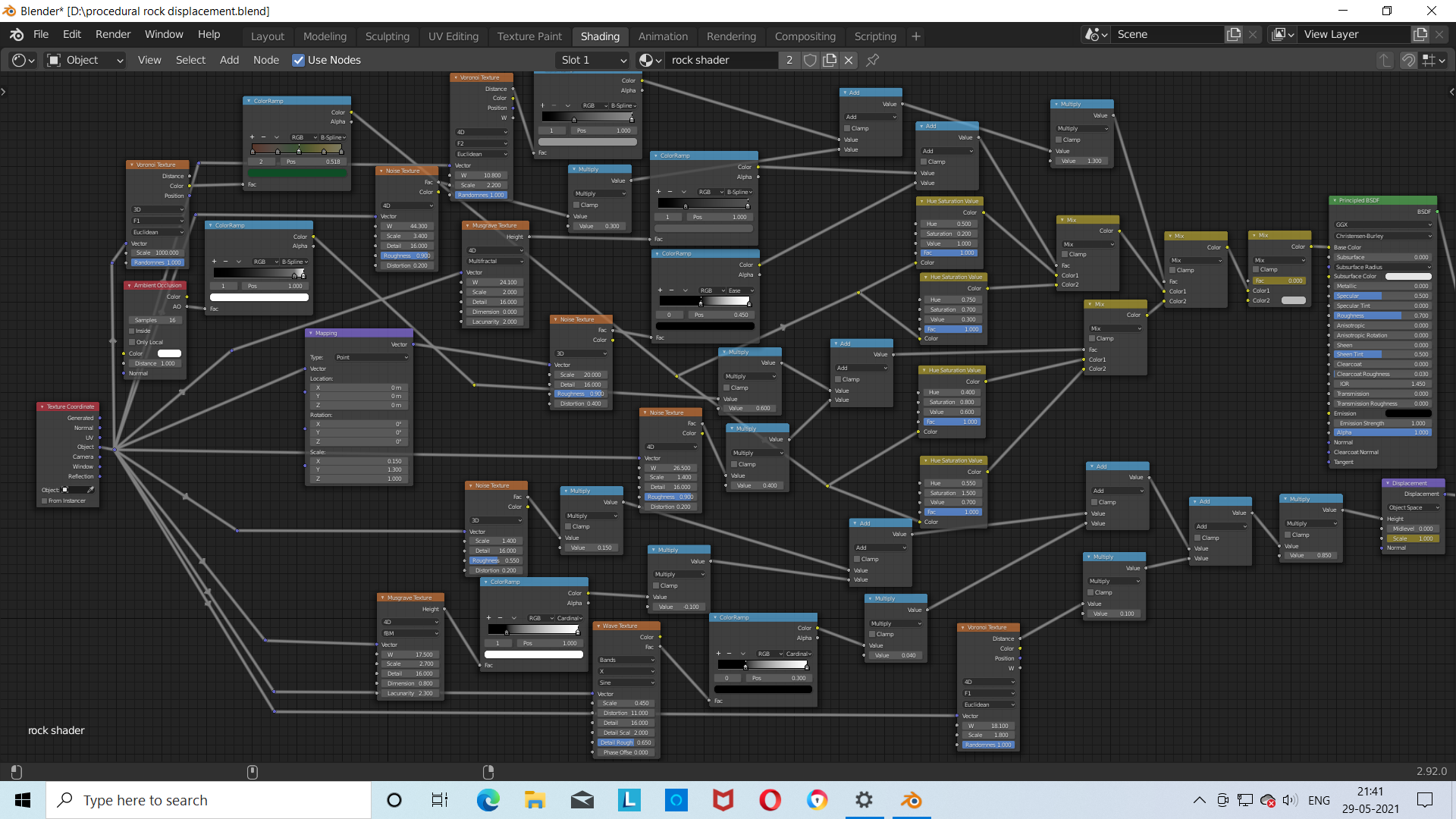Open the Node menu in header
The image size is (1456, 819).
point(266,60)
